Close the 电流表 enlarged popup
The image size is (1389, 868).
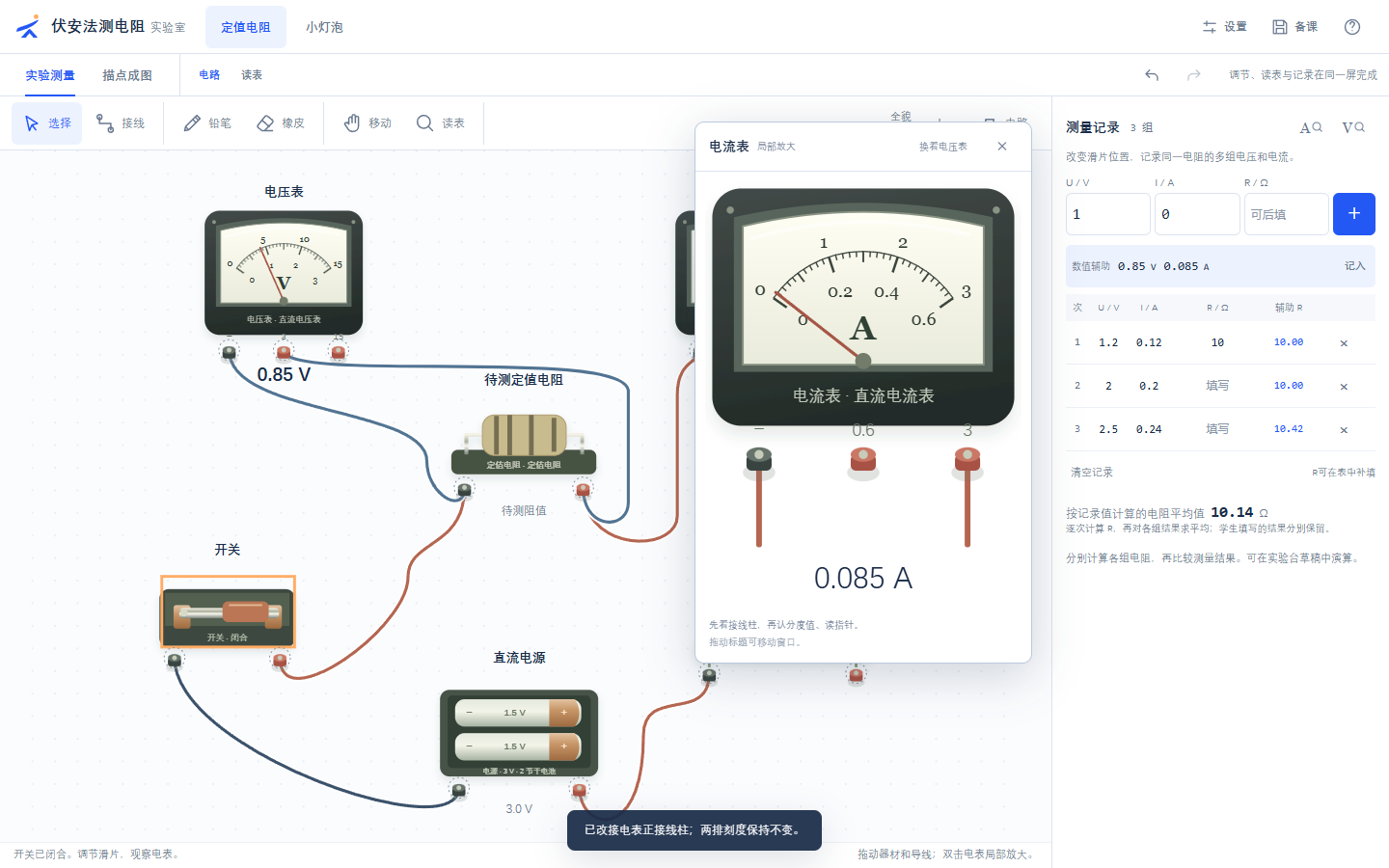(x=1002, y=147)
